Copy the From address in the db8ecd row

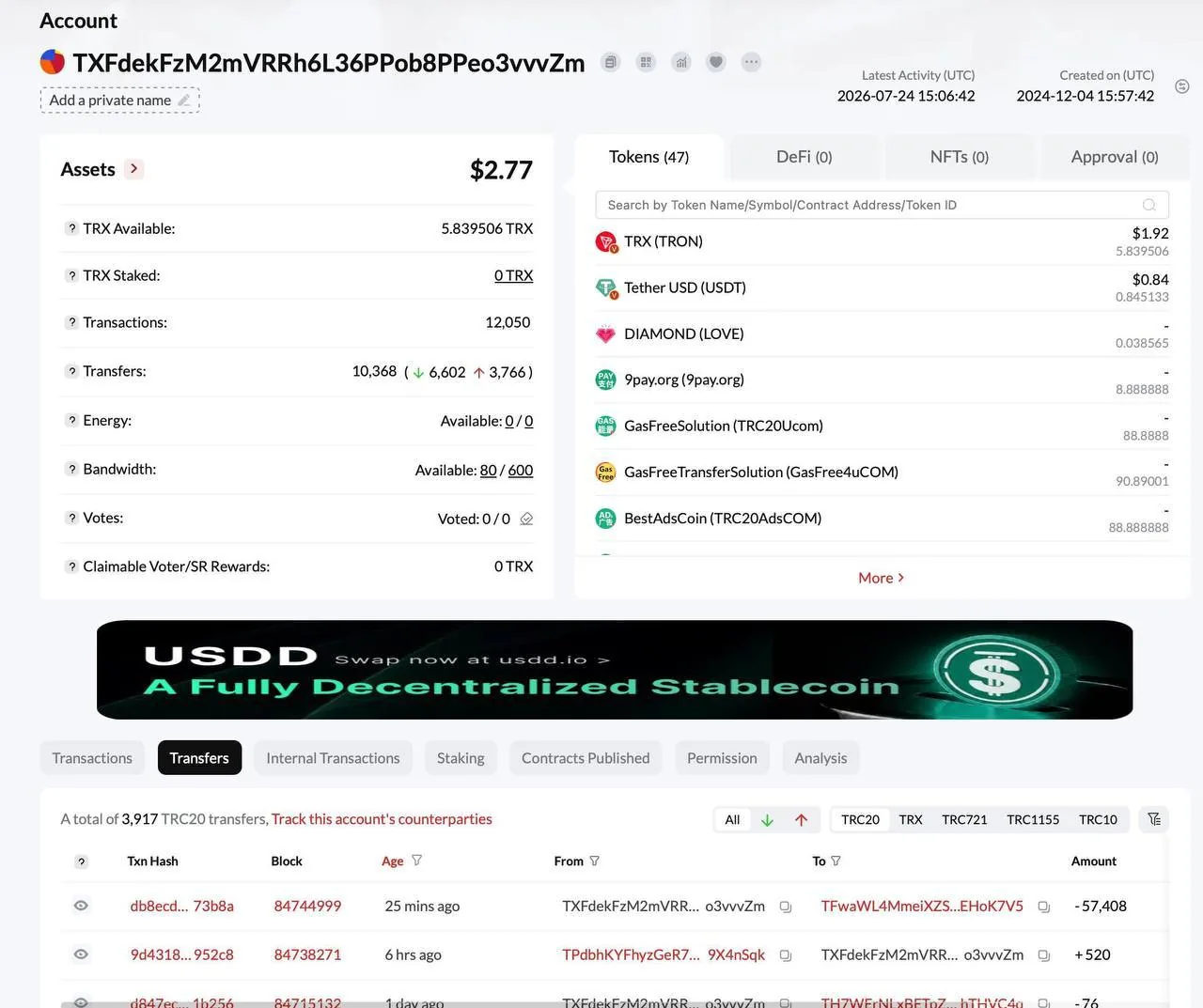[x=786, y=907]
